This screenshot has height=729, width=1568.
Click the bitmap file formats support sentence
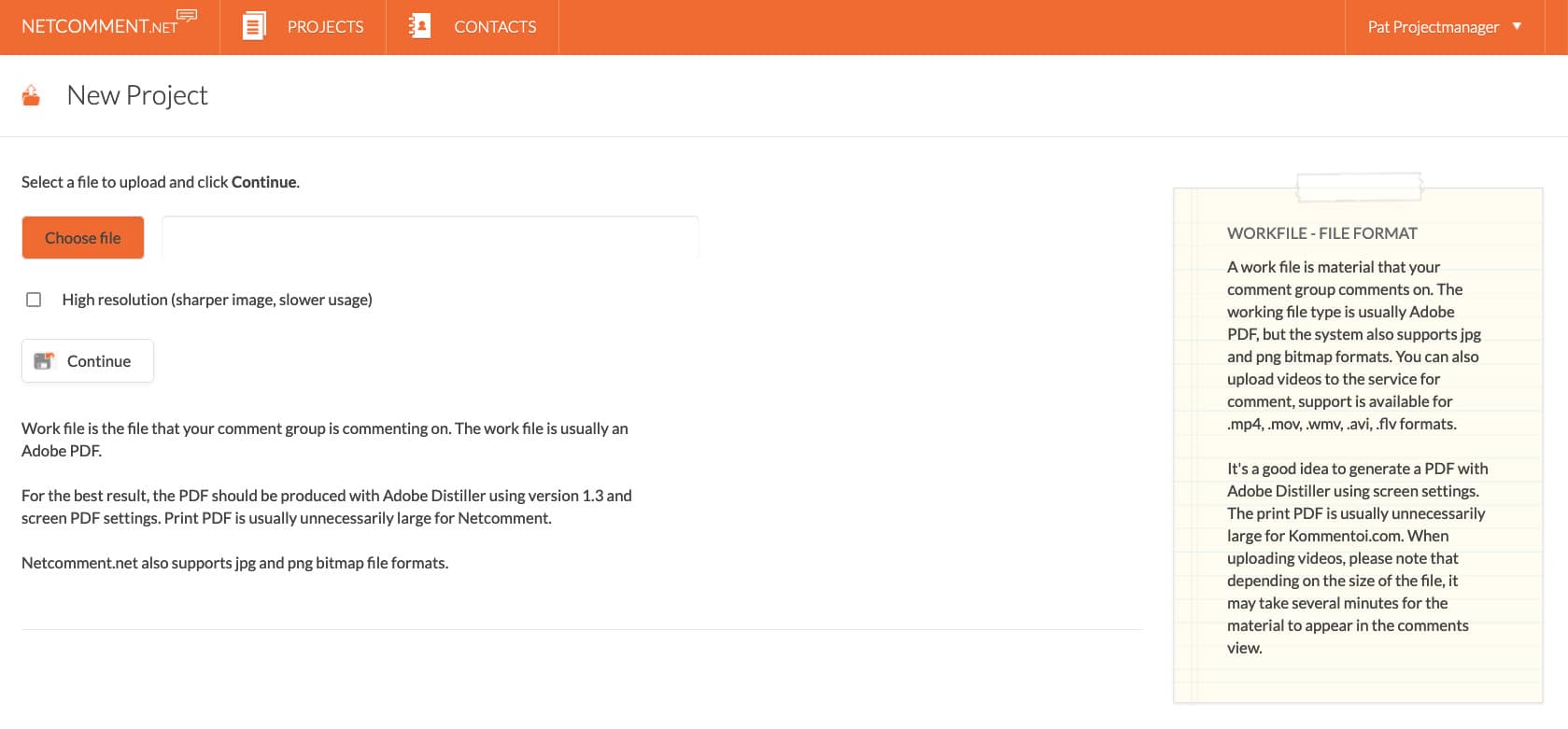(234, 563)
